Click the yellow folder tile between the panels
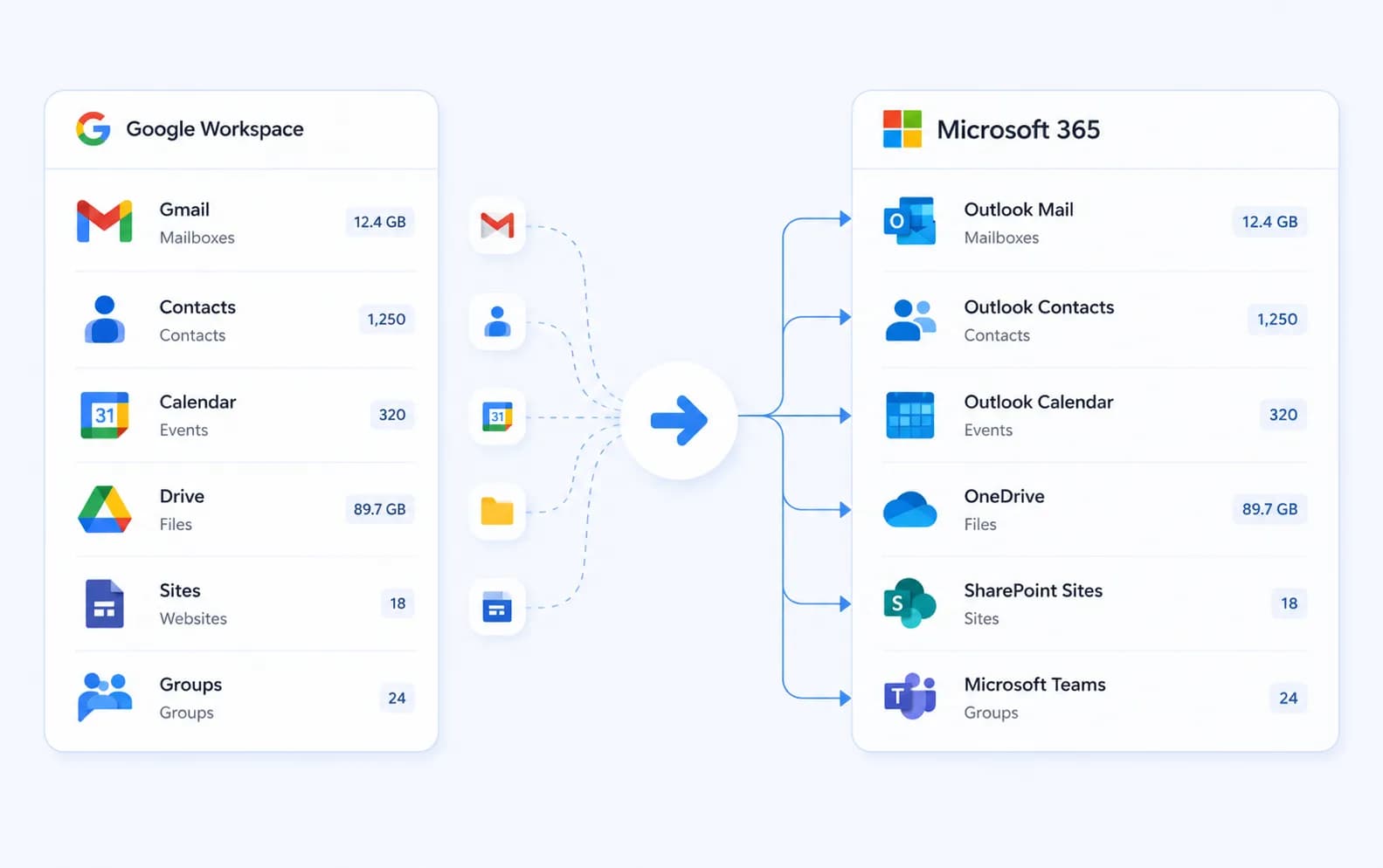The height and width of the screenshot is (868, 1383). coord(497,512)
